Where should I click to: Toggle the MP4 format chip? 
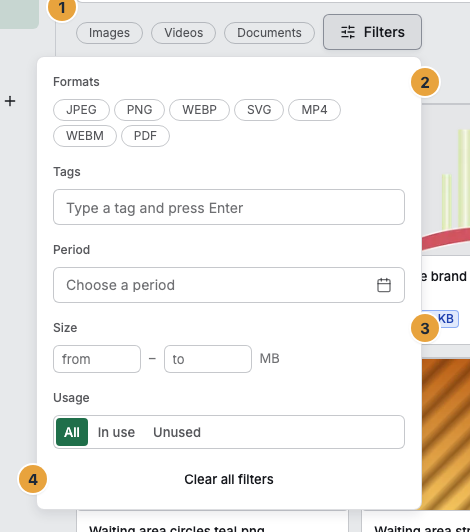314,110
